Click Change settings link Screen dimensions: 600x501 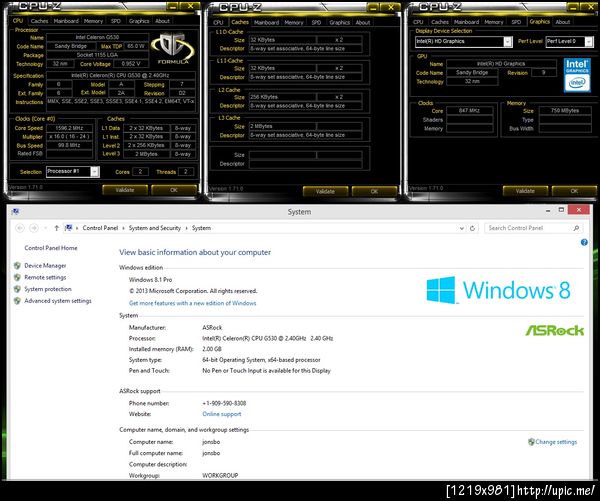[x=556, y=442]
